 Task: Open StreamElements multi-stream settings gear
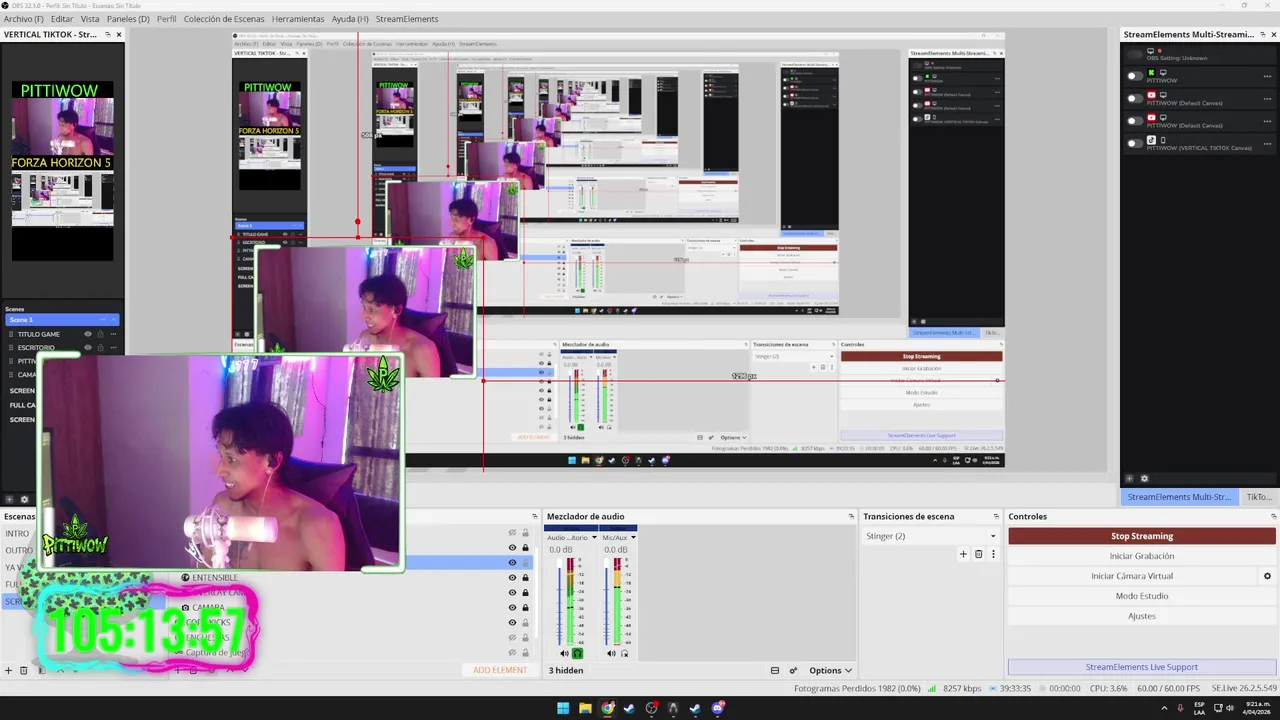[x=1145, y=478]
